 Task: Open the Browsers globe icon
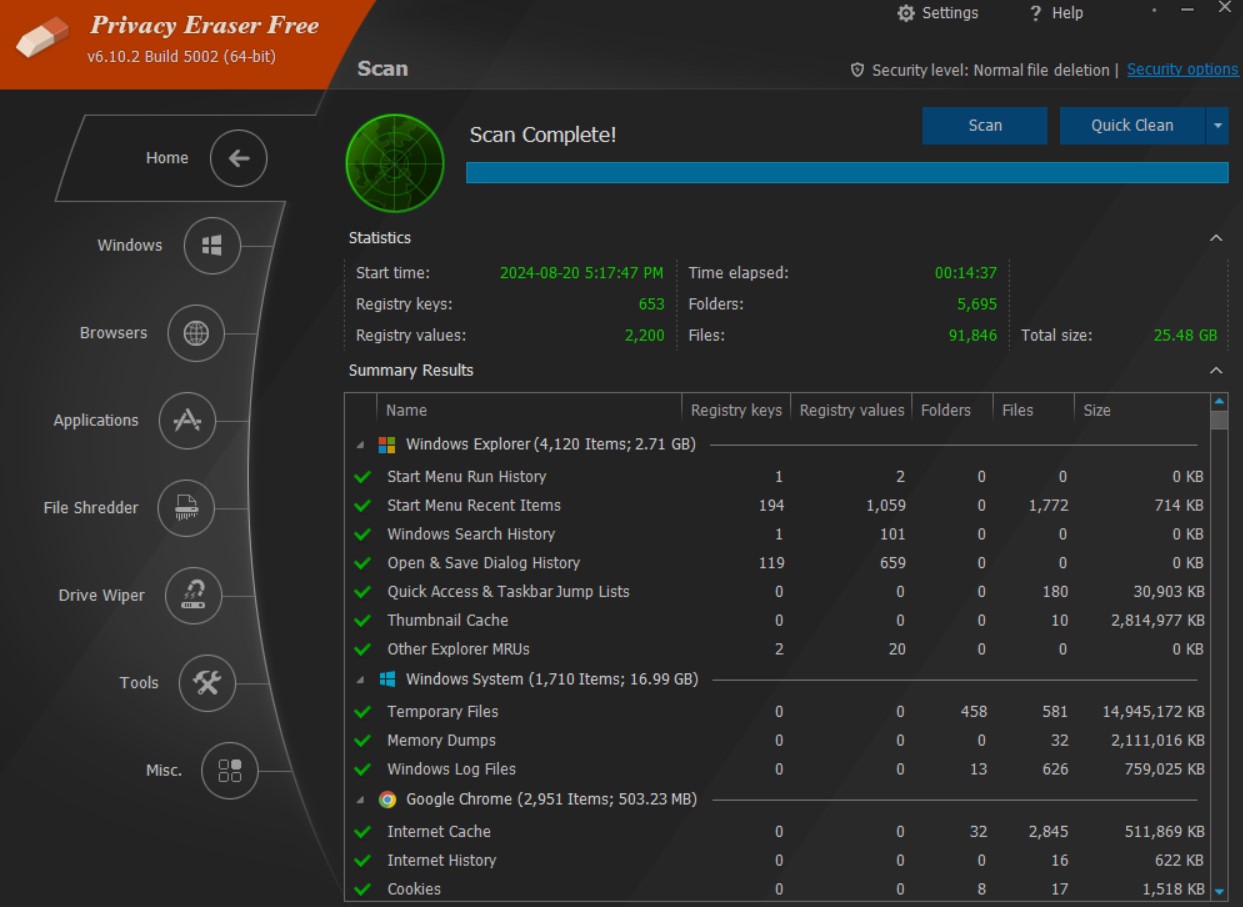click(196, 333)
